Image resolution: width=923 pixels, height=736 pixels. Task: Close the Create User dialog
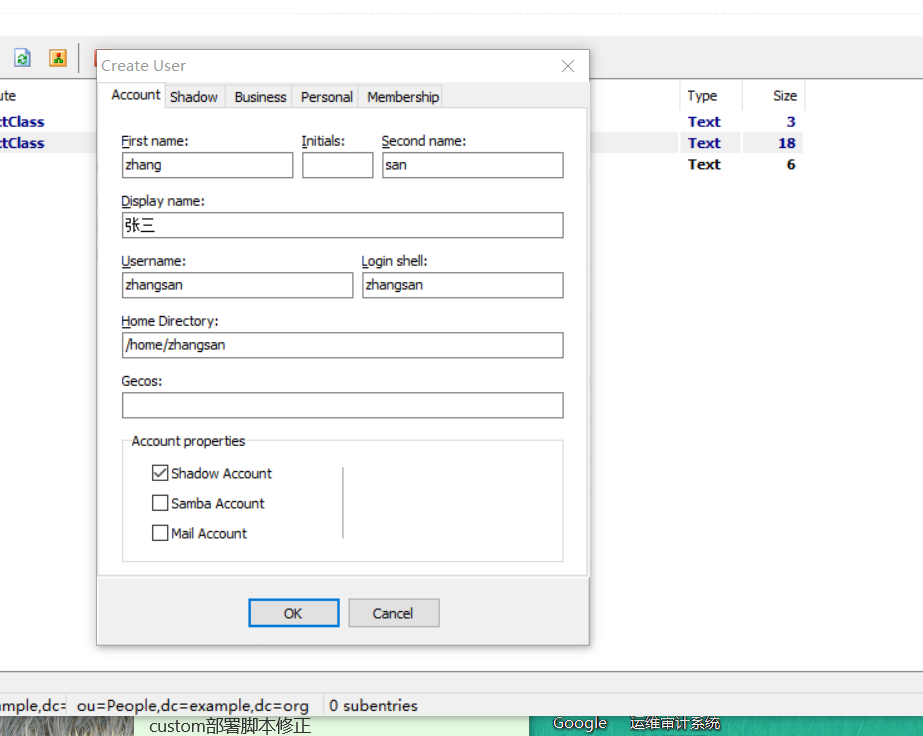coord(568,66)
